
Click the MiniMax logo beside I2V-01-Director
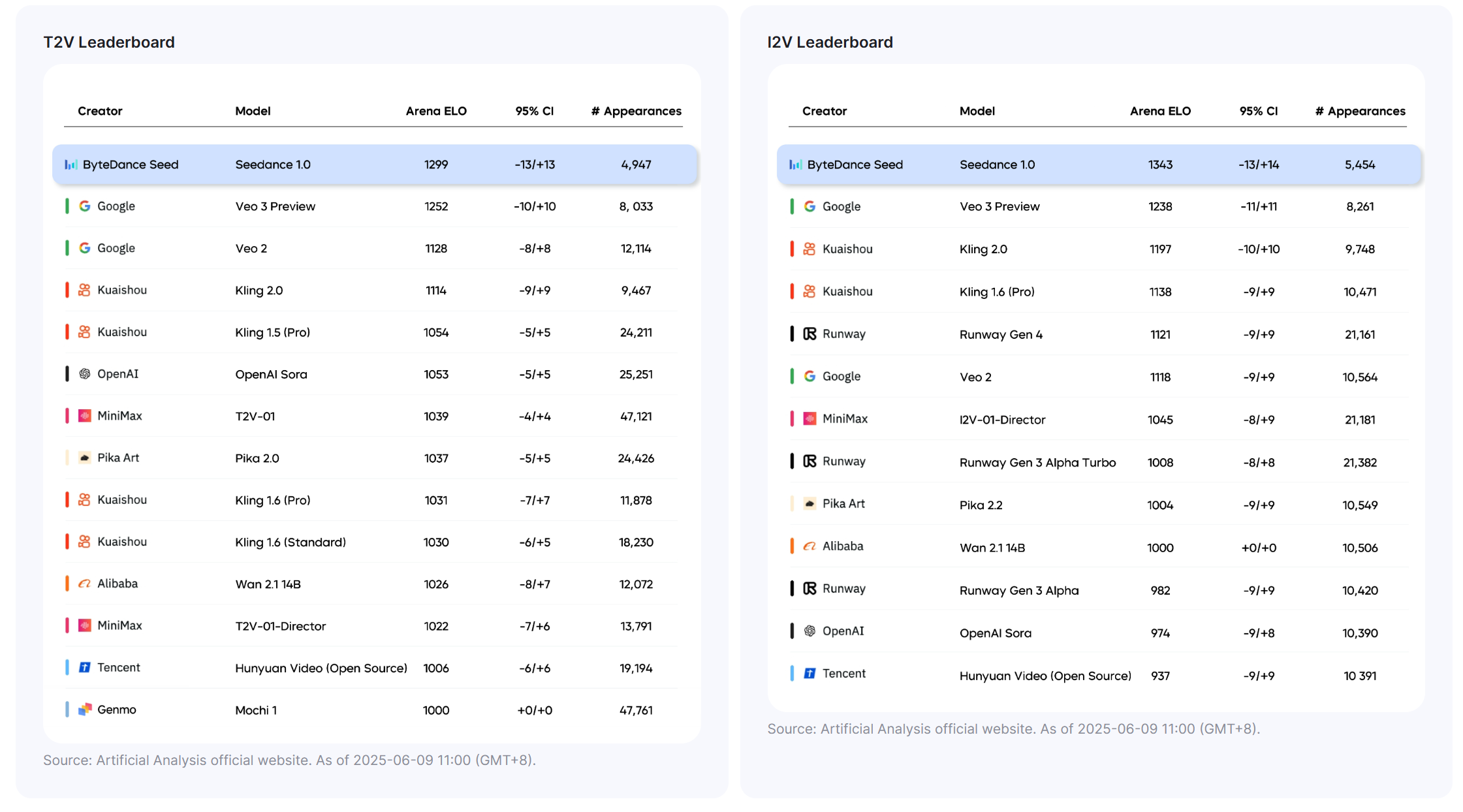(810, 418)
